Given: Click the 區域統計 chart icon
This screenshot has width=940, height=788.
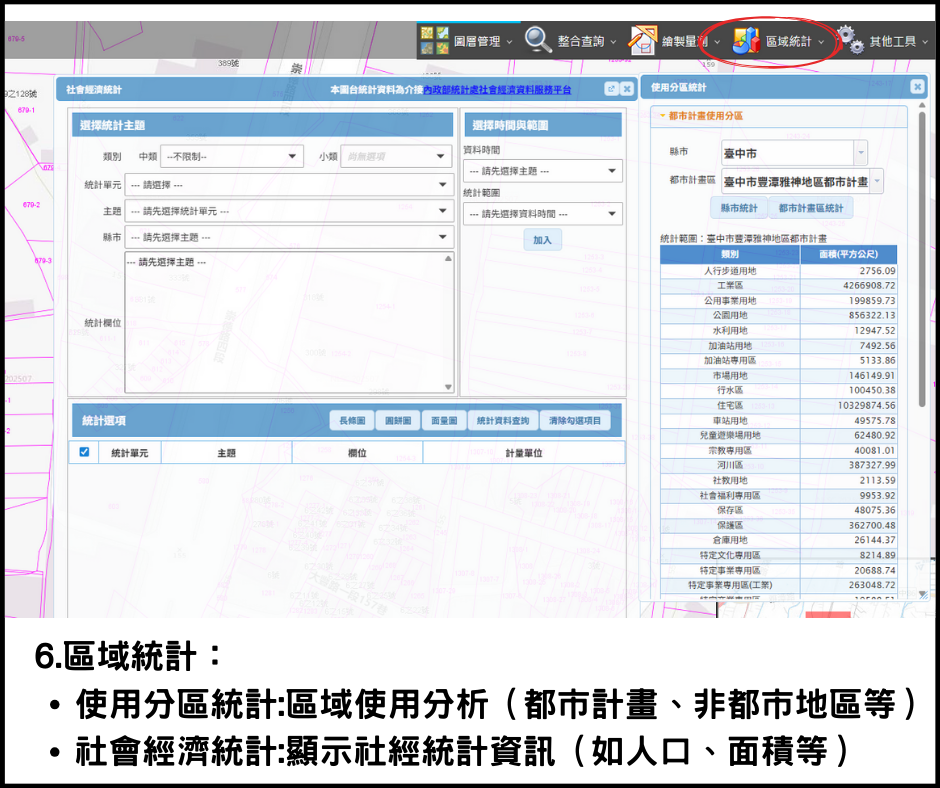Looking at the screenshot, I should (x=746, y=41).
